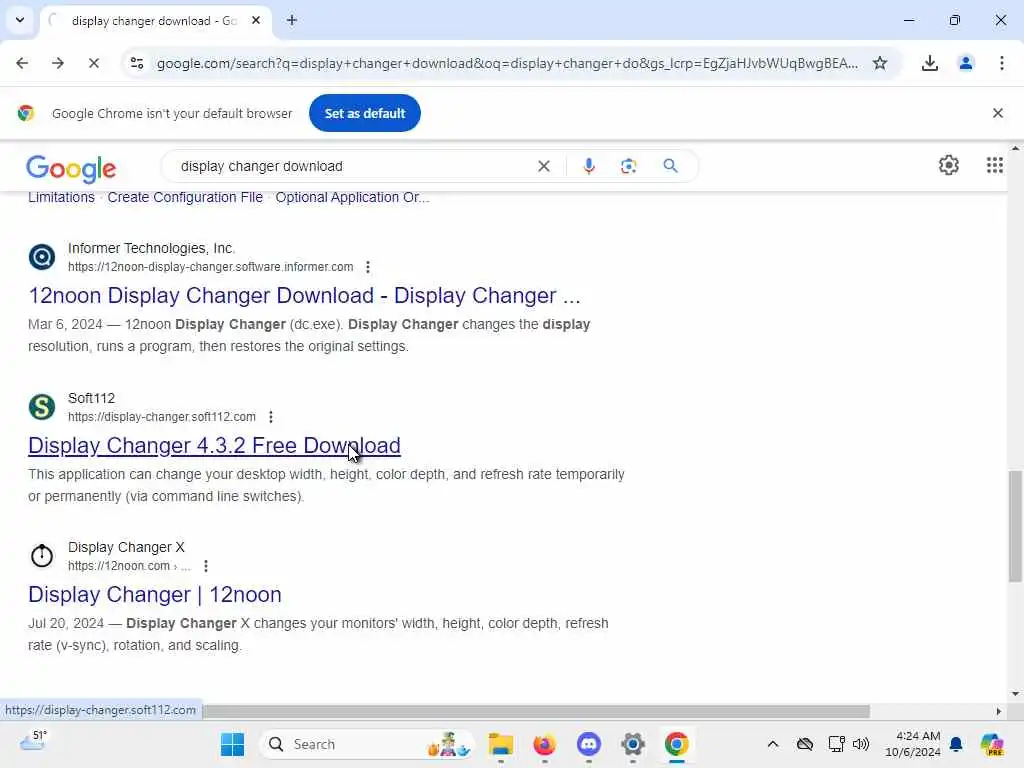Switch to Chrome in taskbar

pyautogui.click(x=677, y=744)
